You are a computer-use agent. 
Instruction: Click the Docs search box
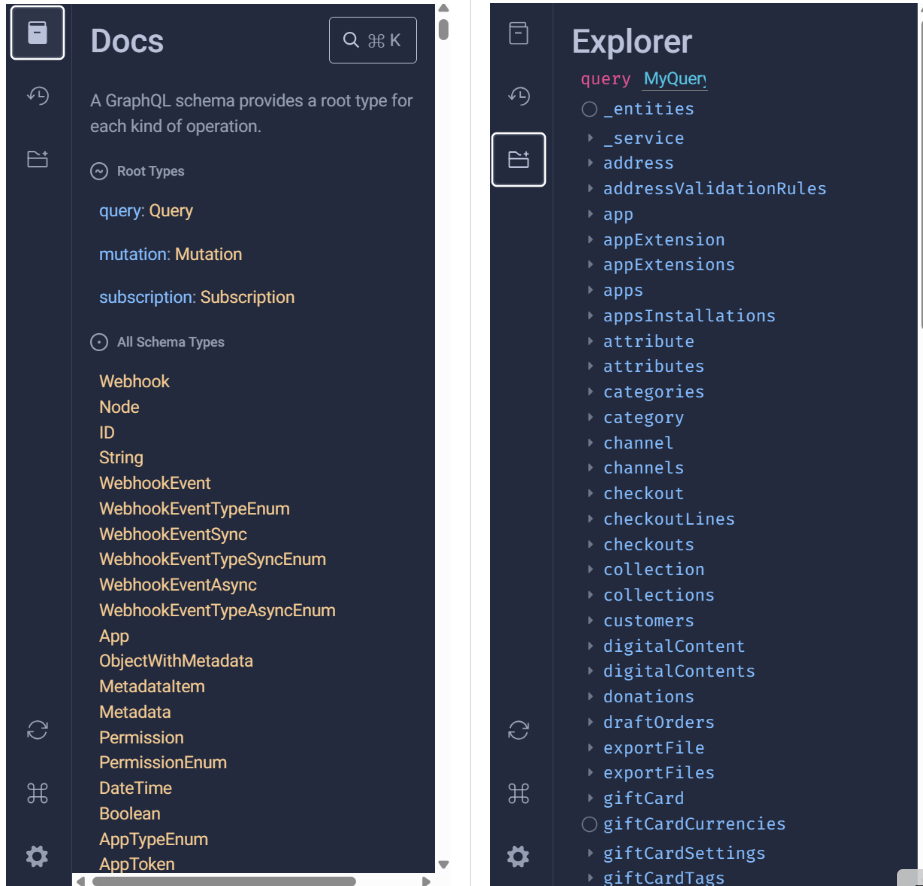[372, 40]
